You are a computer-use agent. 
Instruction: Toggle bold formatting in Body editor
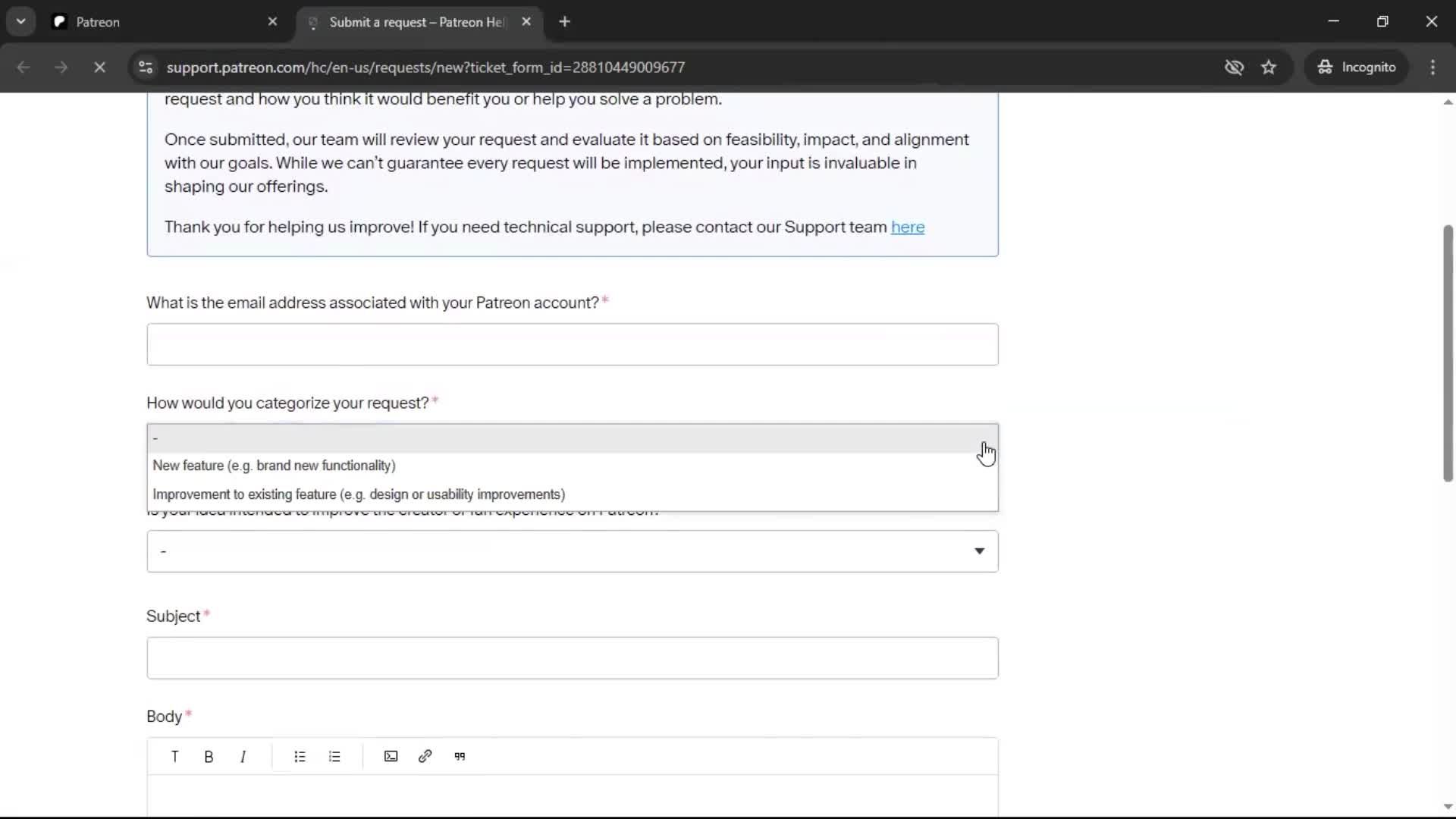point(209,756)
